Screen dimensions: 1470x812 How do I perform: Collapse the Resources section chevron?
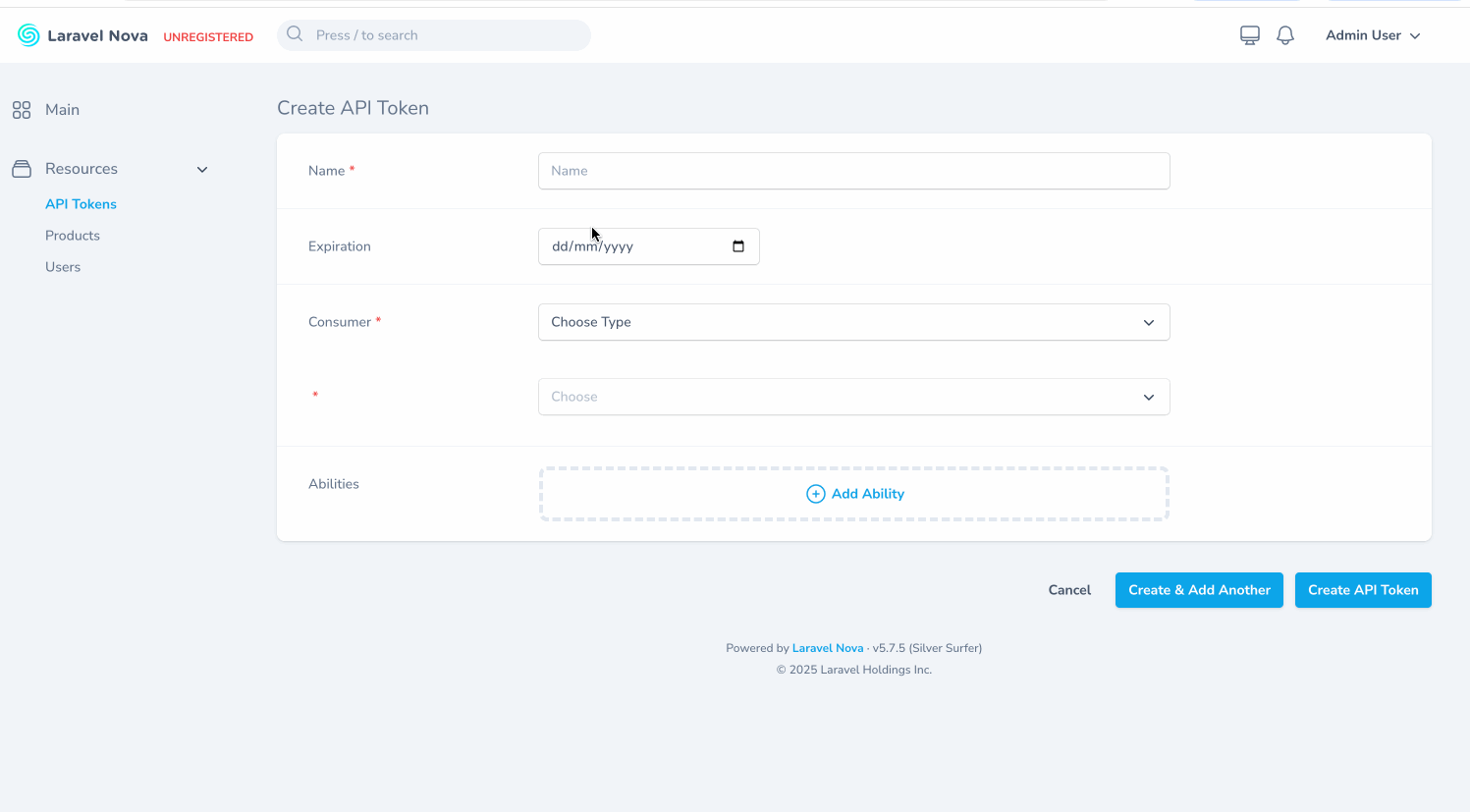click(202, 169)
